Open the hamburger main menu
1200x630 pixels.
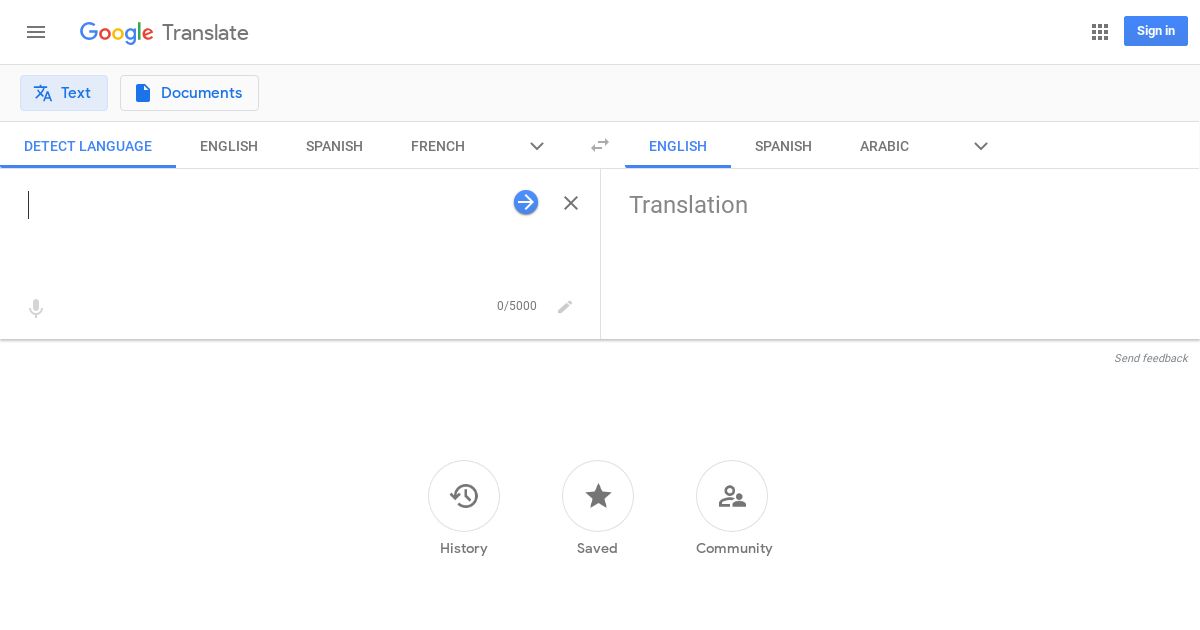point(36,32)
